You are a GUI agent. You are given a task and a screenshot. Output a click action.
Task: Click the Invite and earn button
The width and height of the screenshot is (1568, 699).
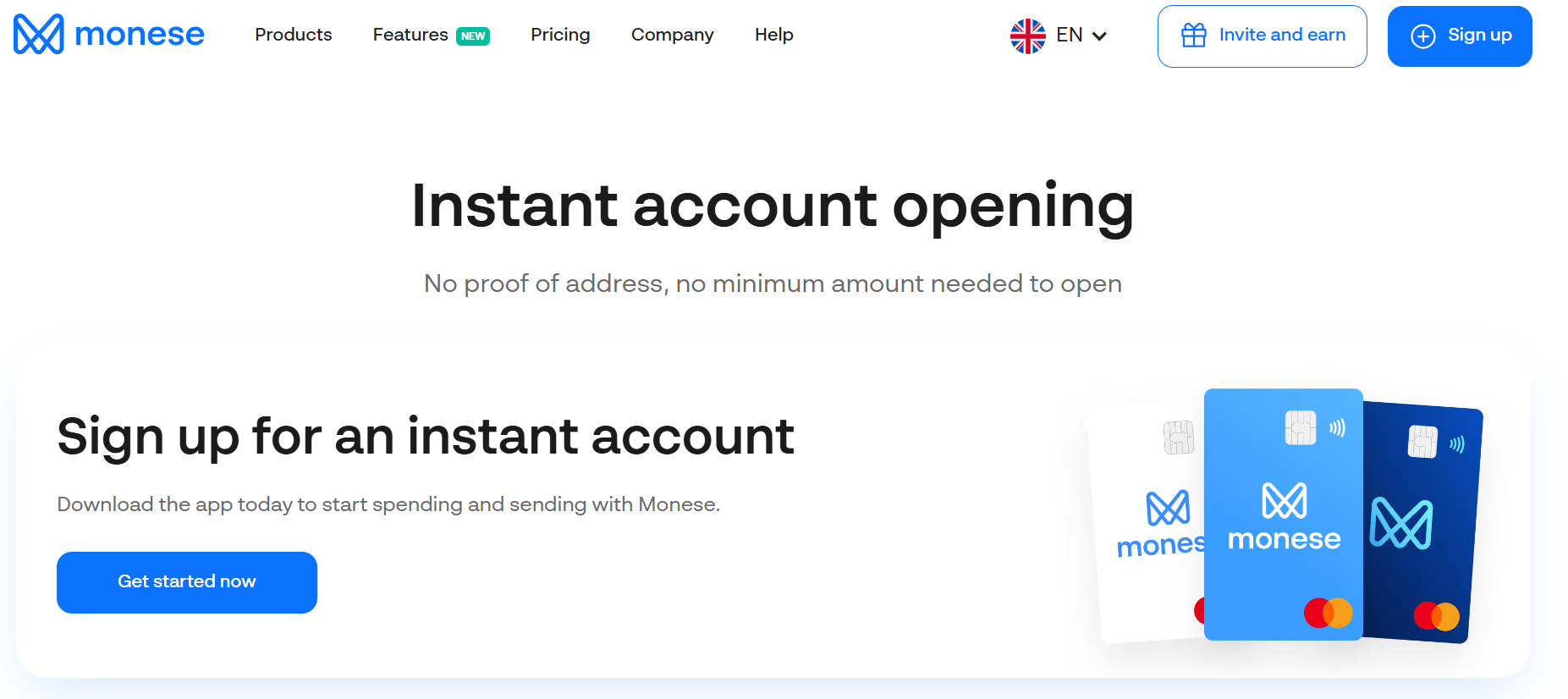click(1262, 36)
